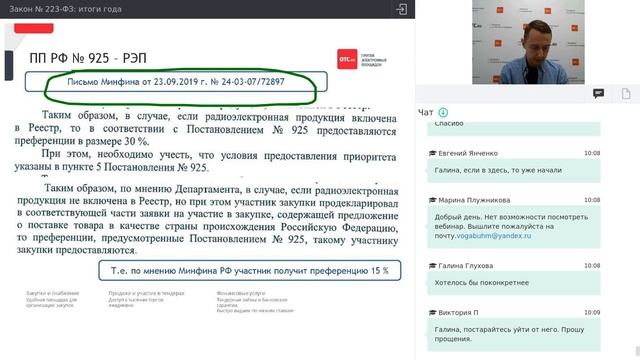Click the exit webinar icon in header
The height and width of the screenshot is (360, 640).
401,9
